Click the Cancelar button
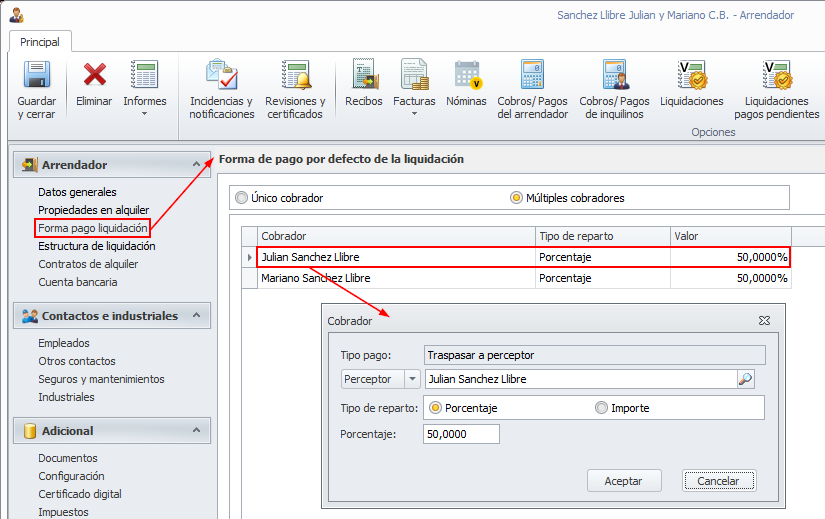825x519 pixels. (719, 481)
